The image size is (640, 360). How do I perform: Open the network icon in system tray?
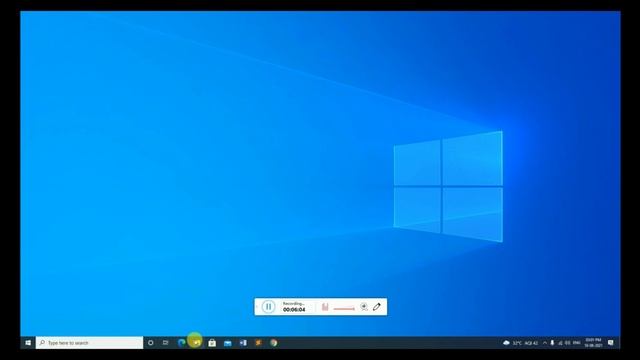[x=560, y=343]
